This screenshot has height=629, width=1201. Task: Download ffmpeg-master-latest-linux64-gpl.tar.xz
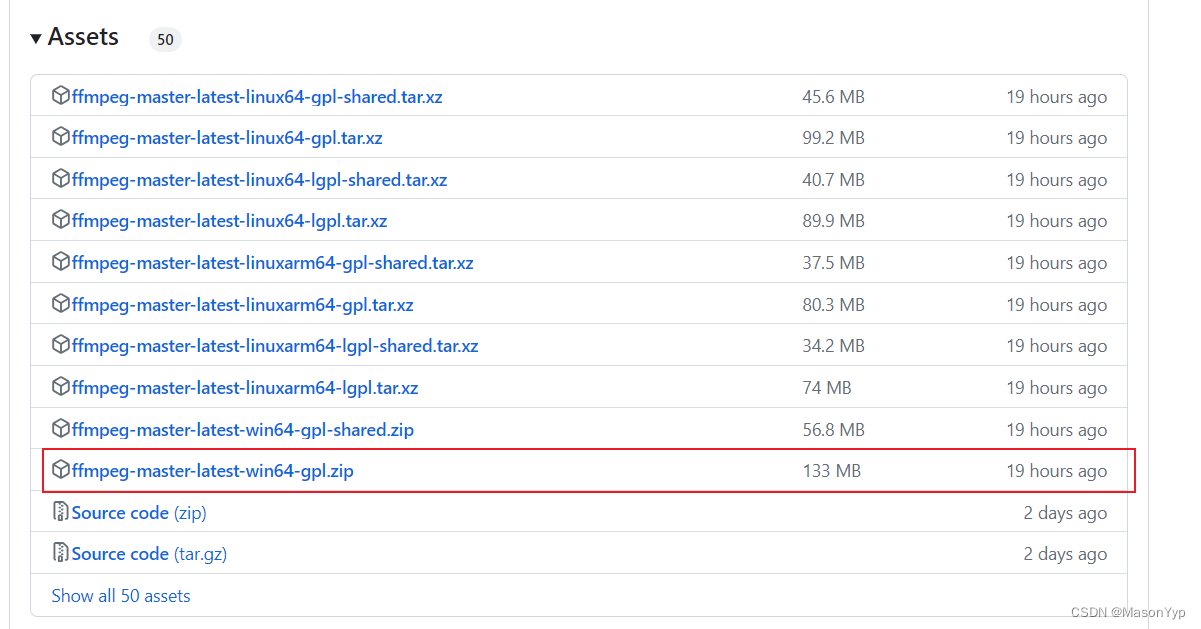227,138
